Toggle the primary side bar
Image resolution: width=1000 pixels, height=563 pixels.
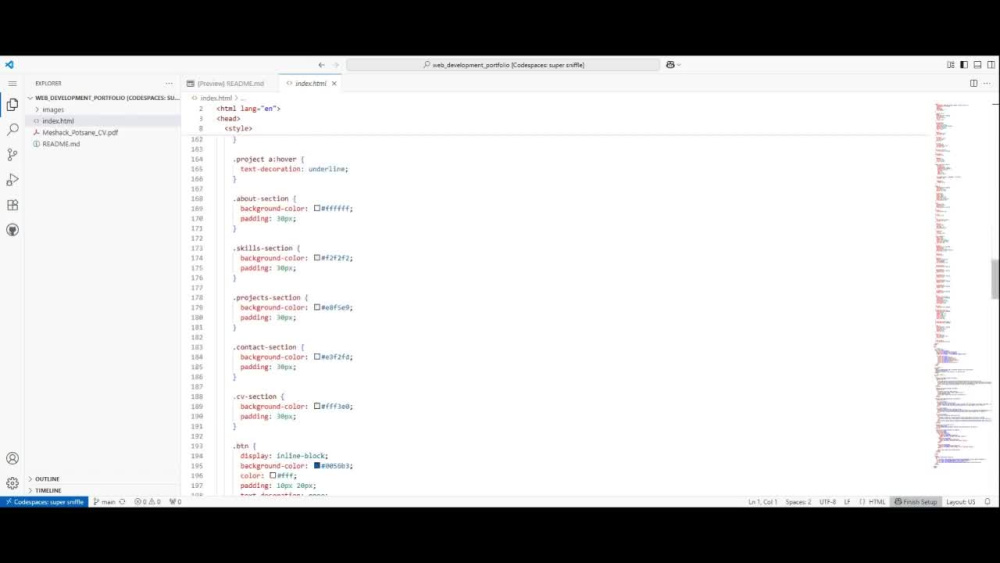[964, 64]
